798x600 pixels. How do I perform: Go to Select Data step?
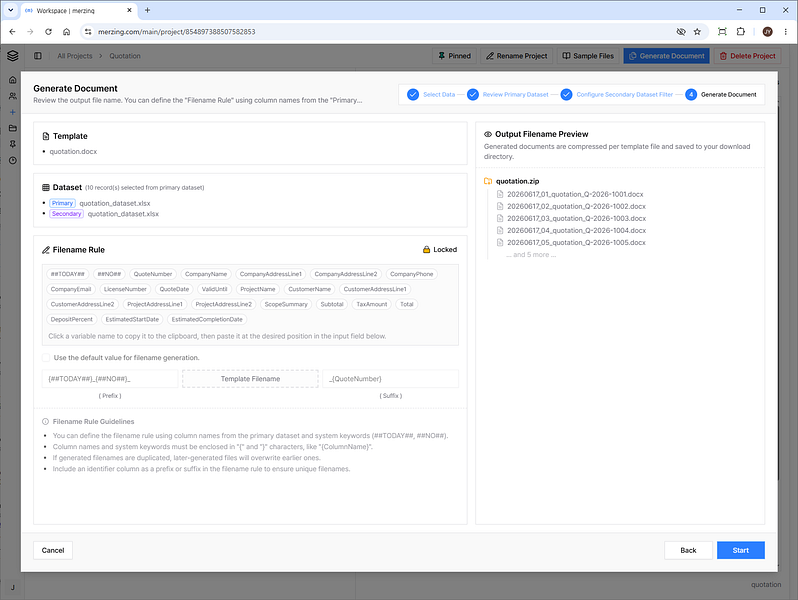click(x=431, y=95)
